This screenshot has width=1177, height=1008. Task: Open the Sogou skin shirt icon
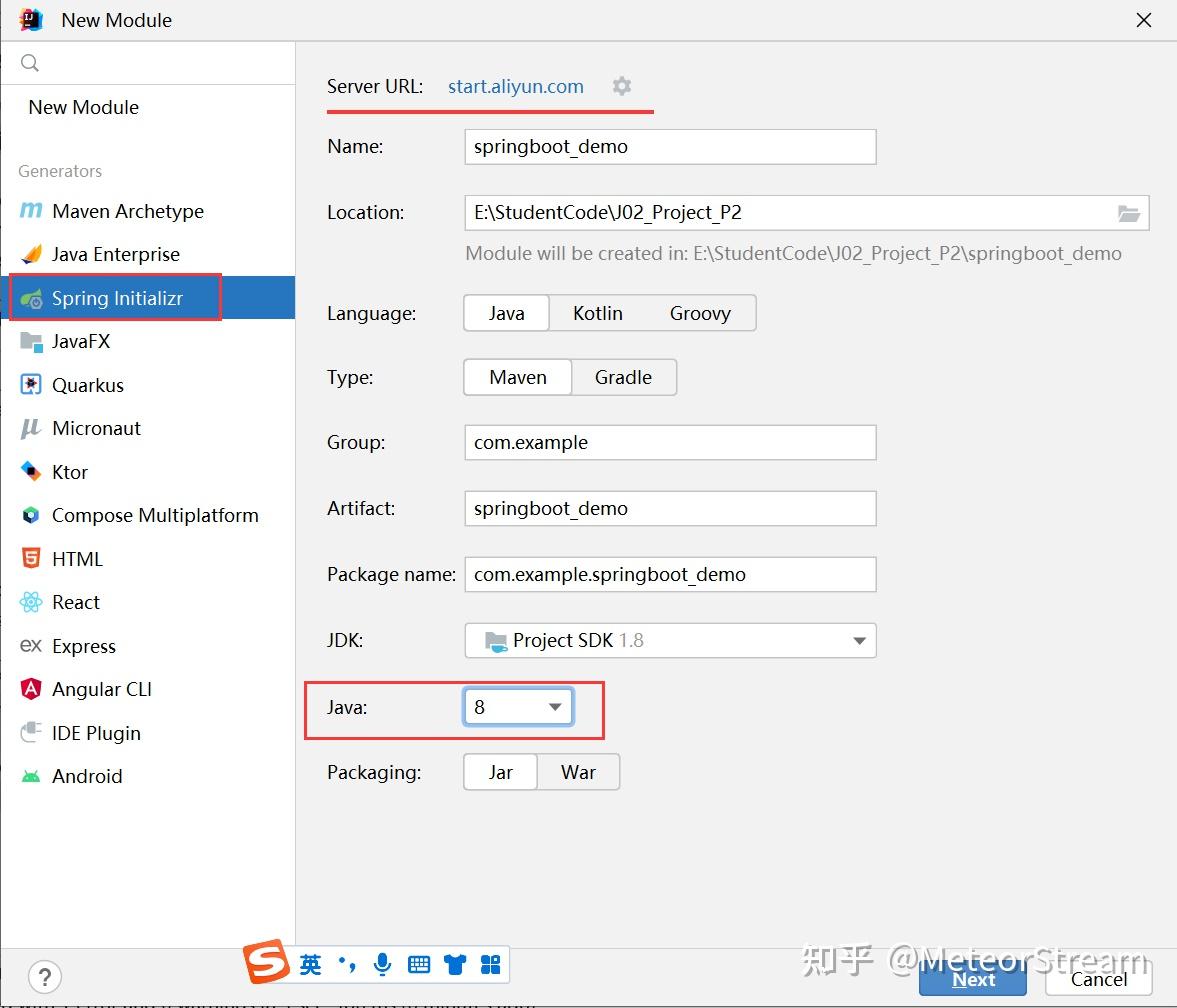[x=455, y=964]
